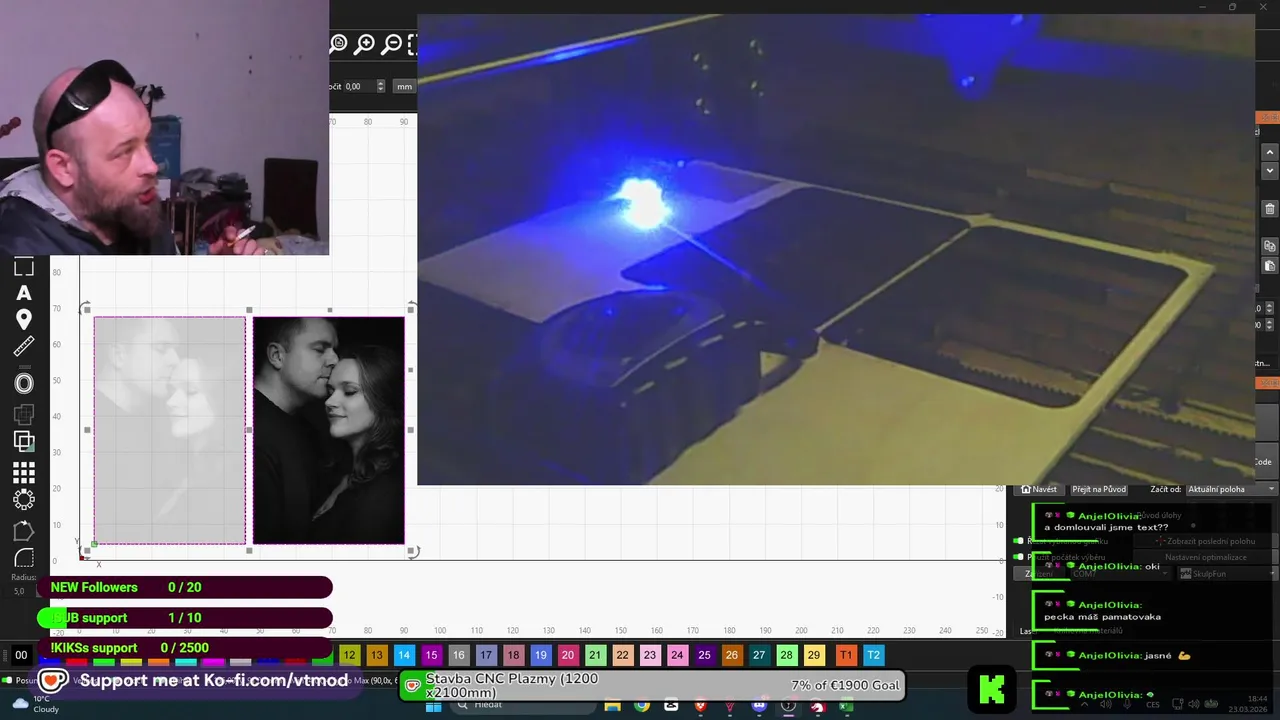The width and height of the screenshot is (1280, 720).
Task: Open Excel from the taskbar
Action: [845, 706]
